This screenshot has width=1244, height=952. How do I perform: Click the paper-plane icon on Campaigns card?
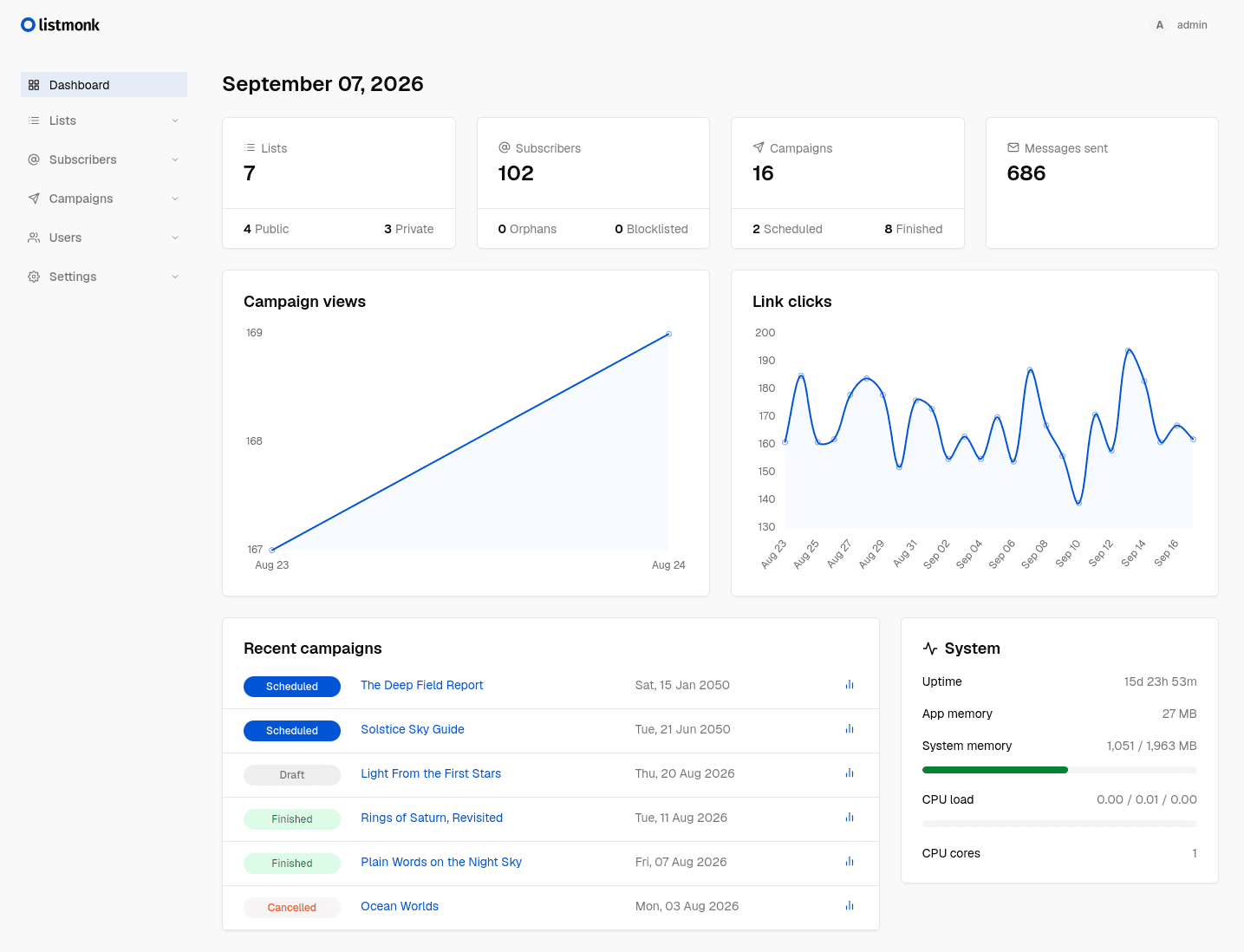click(759, 148)
